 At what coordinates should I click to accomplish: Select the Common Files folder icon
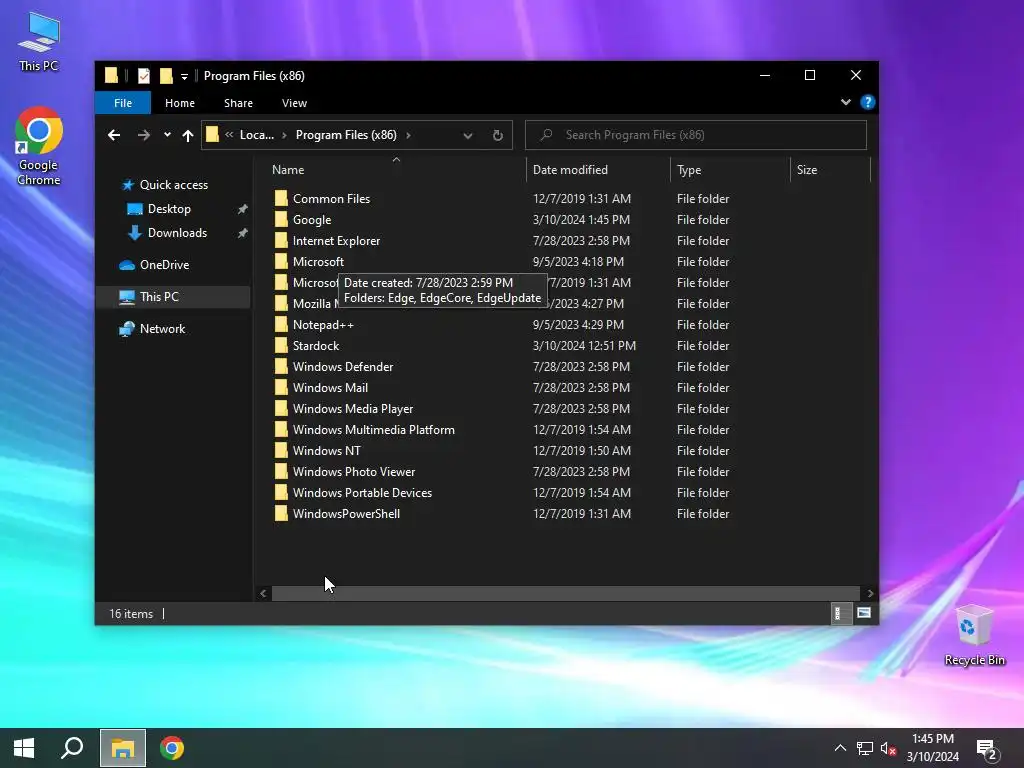tap(281, 199)
